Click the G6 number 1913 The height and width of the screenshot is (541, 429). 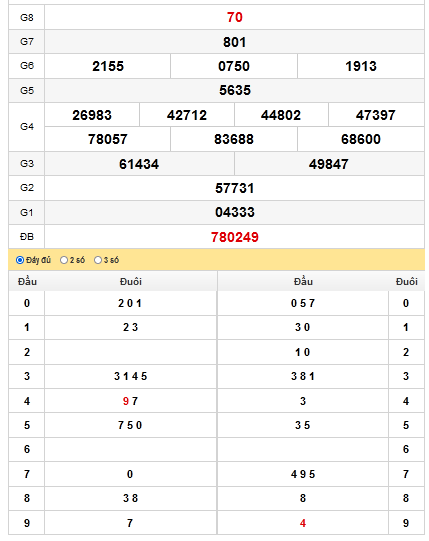(x=361, y=66)
